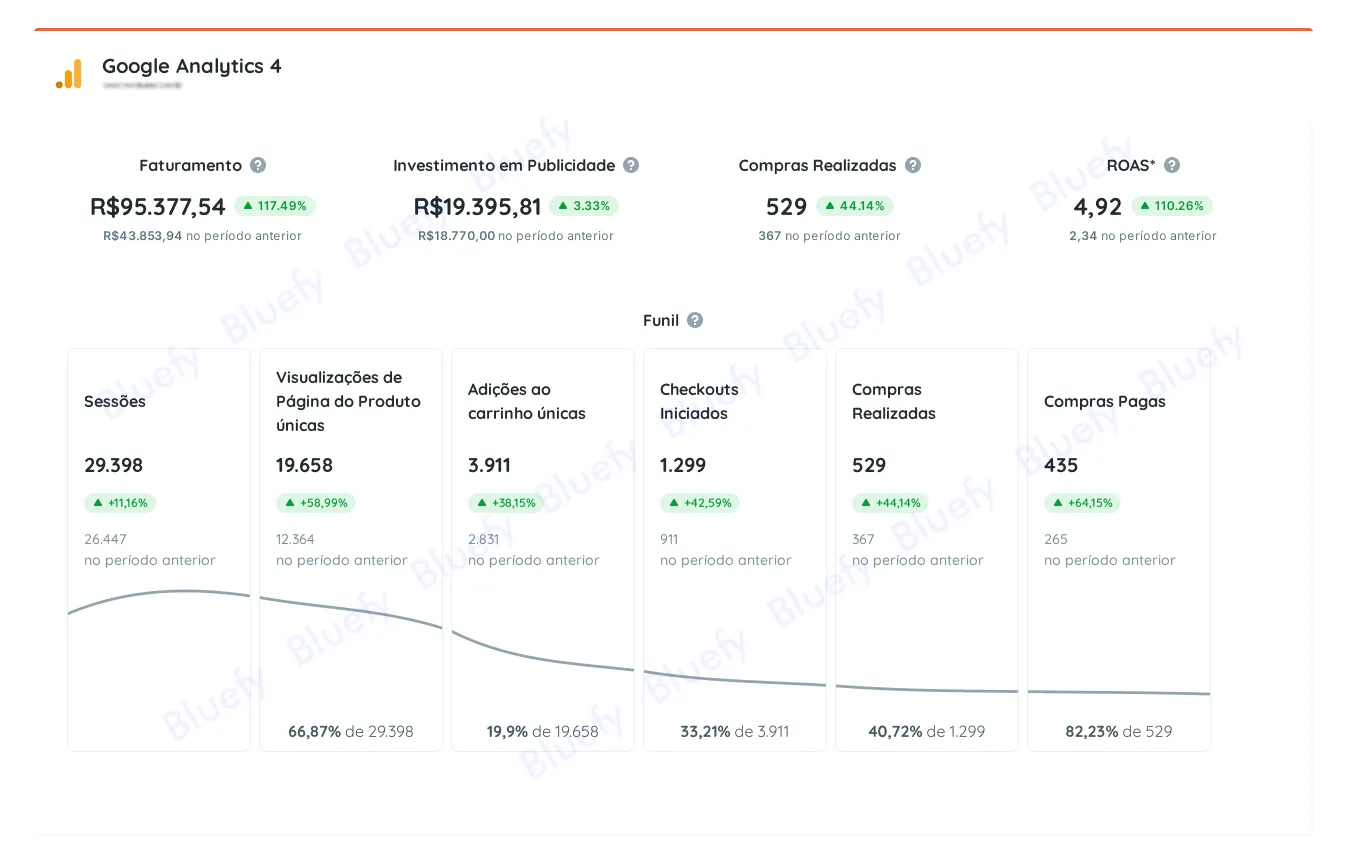Click the +64,15% paid purchases badge
This screenshot has height=865, width=1348.
[x=1082, y=503]
